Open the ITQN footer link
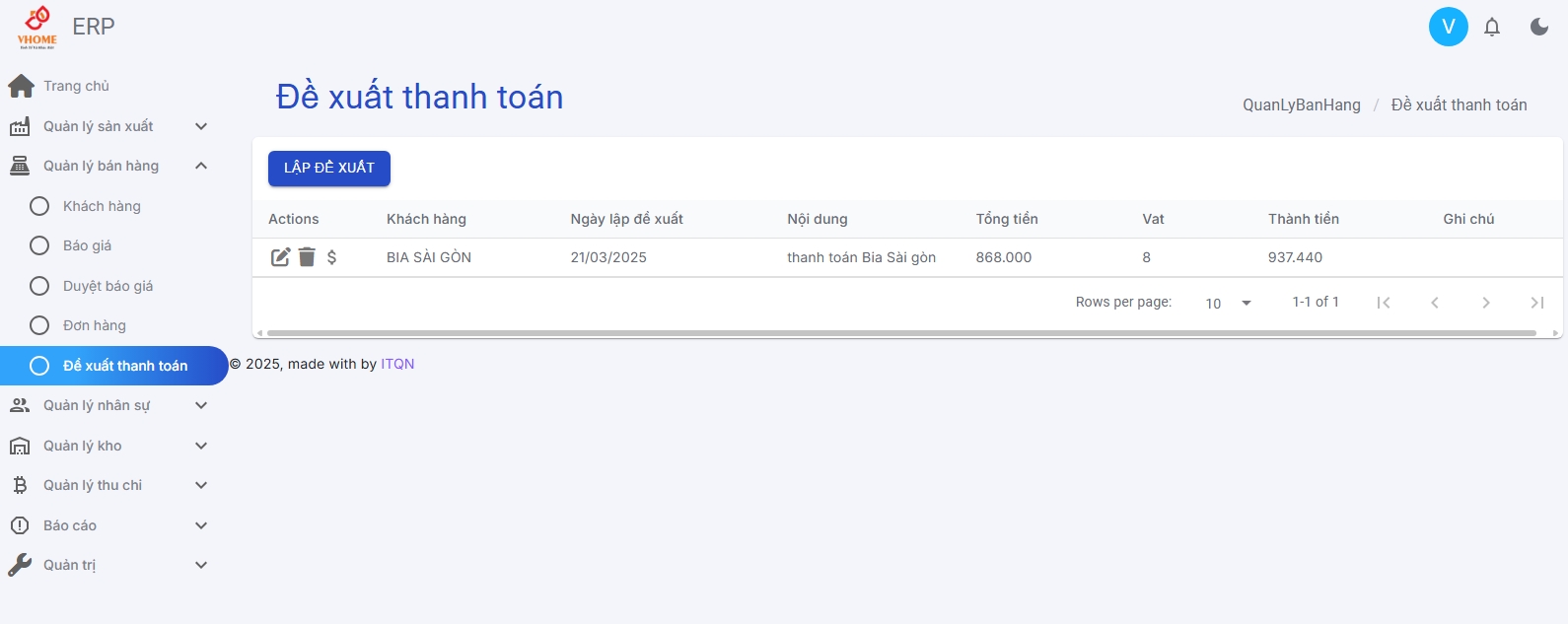 click(397, 364)
